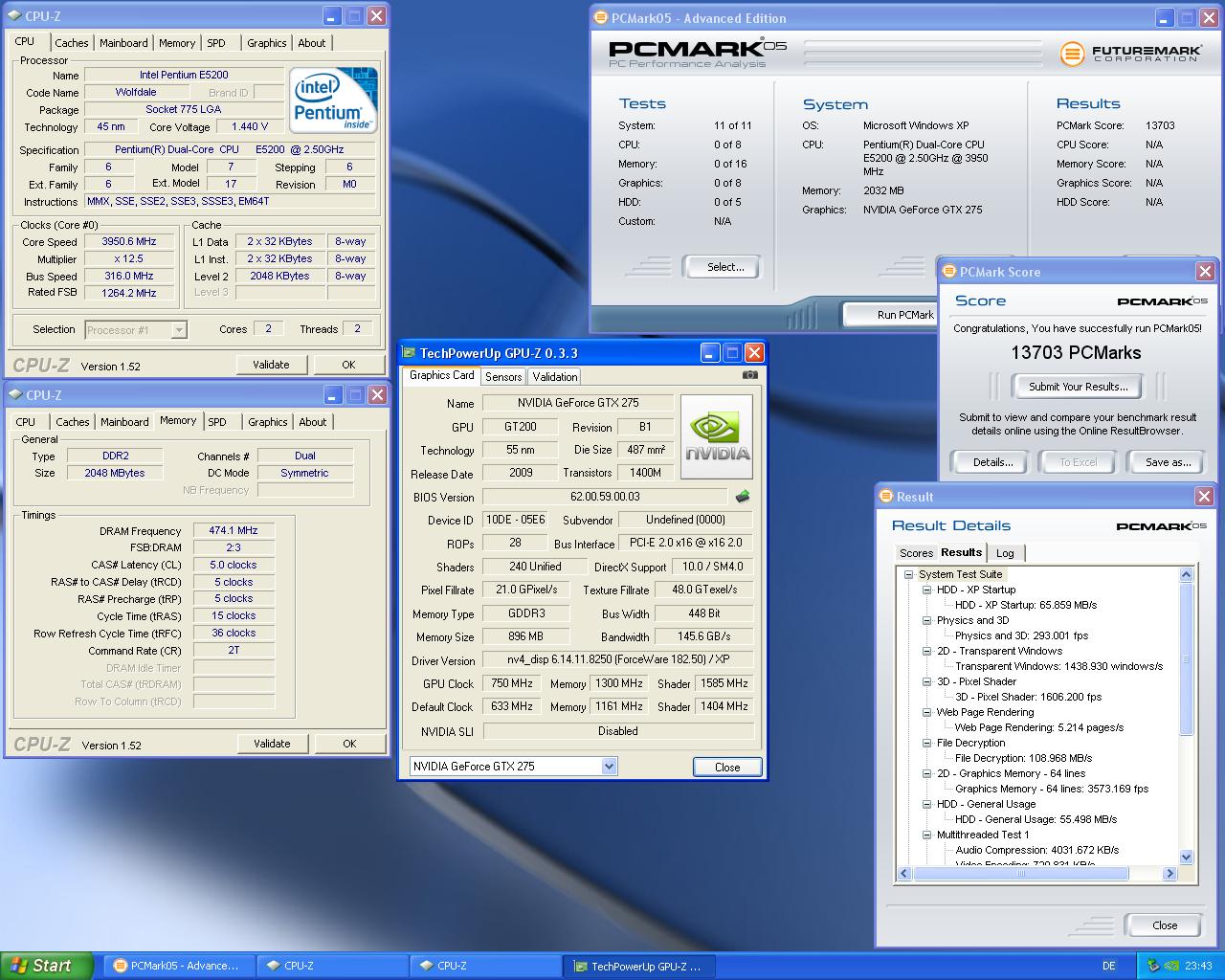
Task: Open Validation tab in GPU-Z
Action: click(x=555, y=377)
